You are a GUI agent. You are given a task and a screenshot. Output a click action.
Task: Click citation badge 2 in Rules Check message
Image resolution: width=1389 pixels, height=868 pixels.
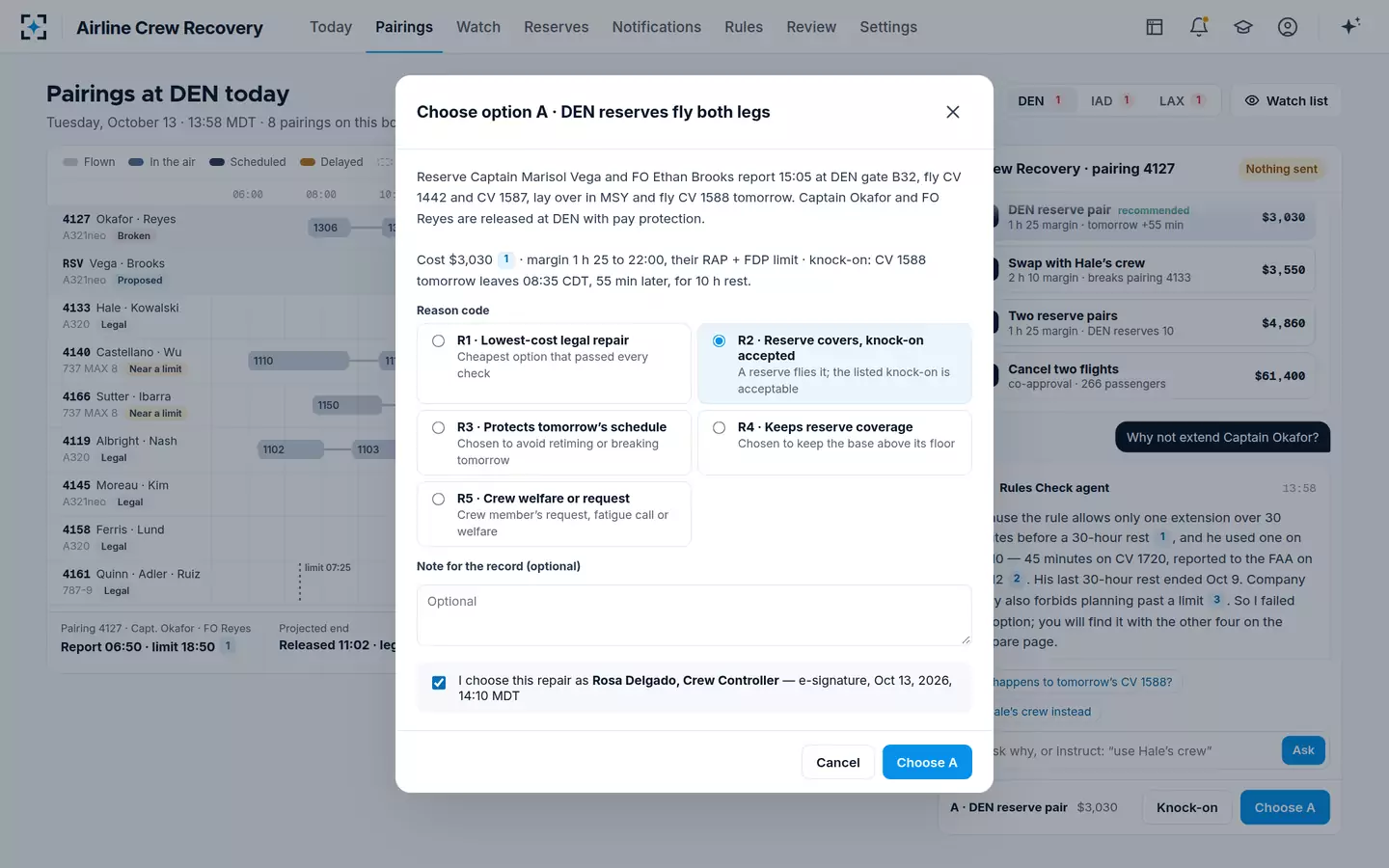1017,579
